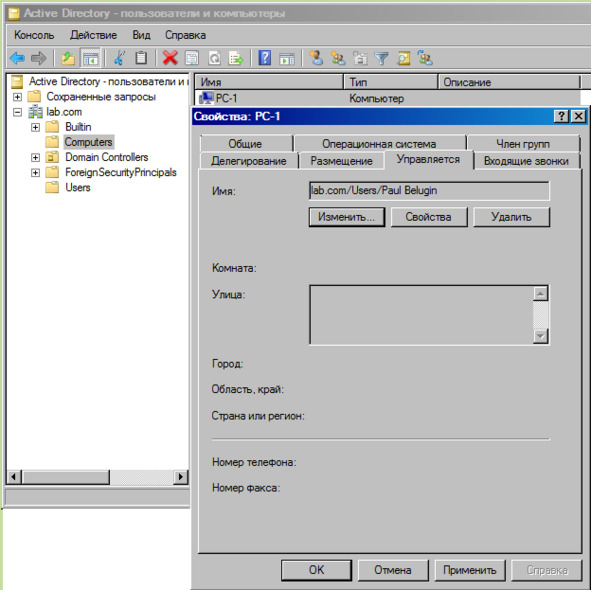Image resolution: width=591 pixels, height=590 pixels.
Task: Sort list by Имя column header
Action: 269,82
